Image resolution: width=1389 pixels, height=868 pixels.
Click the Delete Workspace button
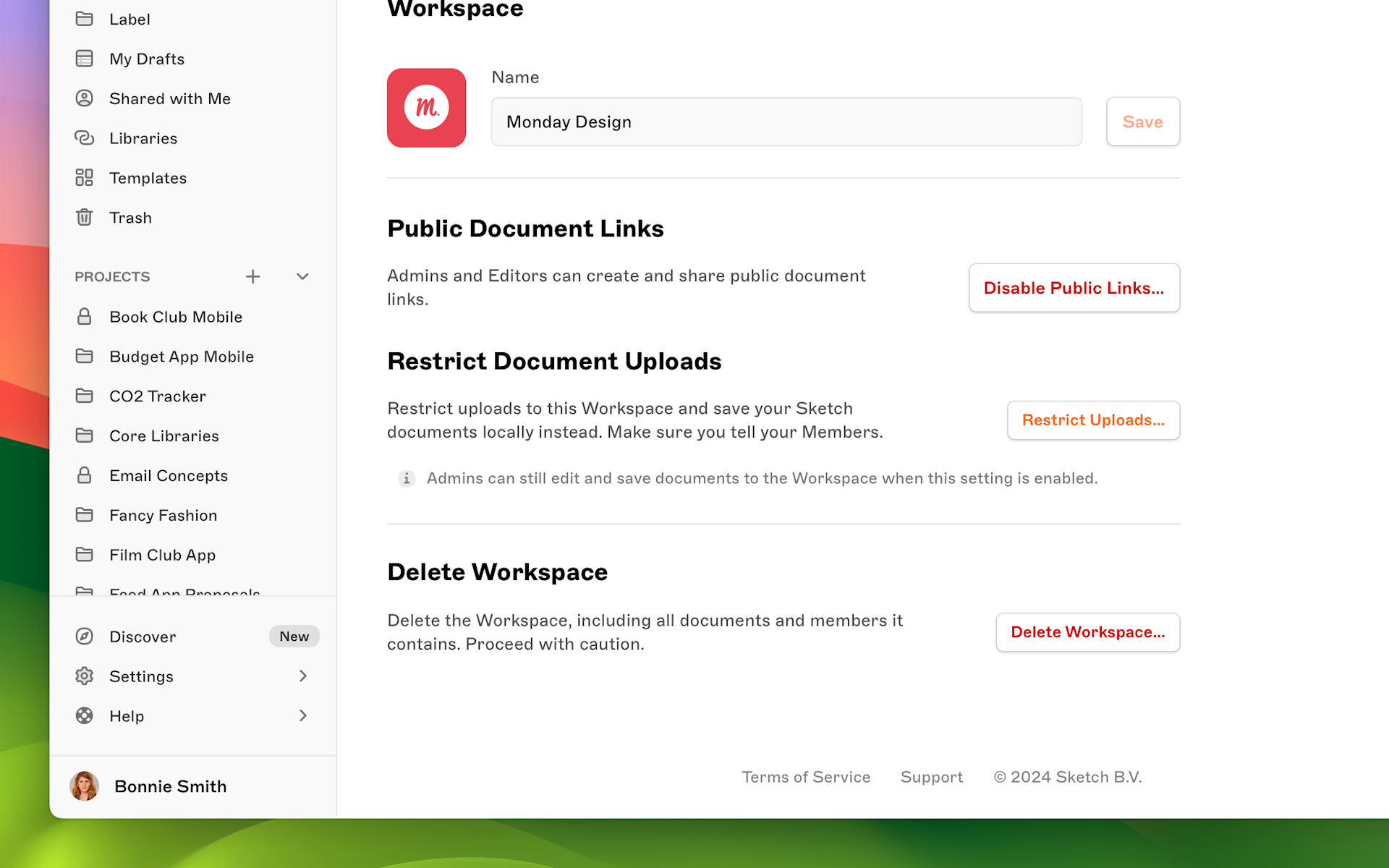tap(1087, 632)
